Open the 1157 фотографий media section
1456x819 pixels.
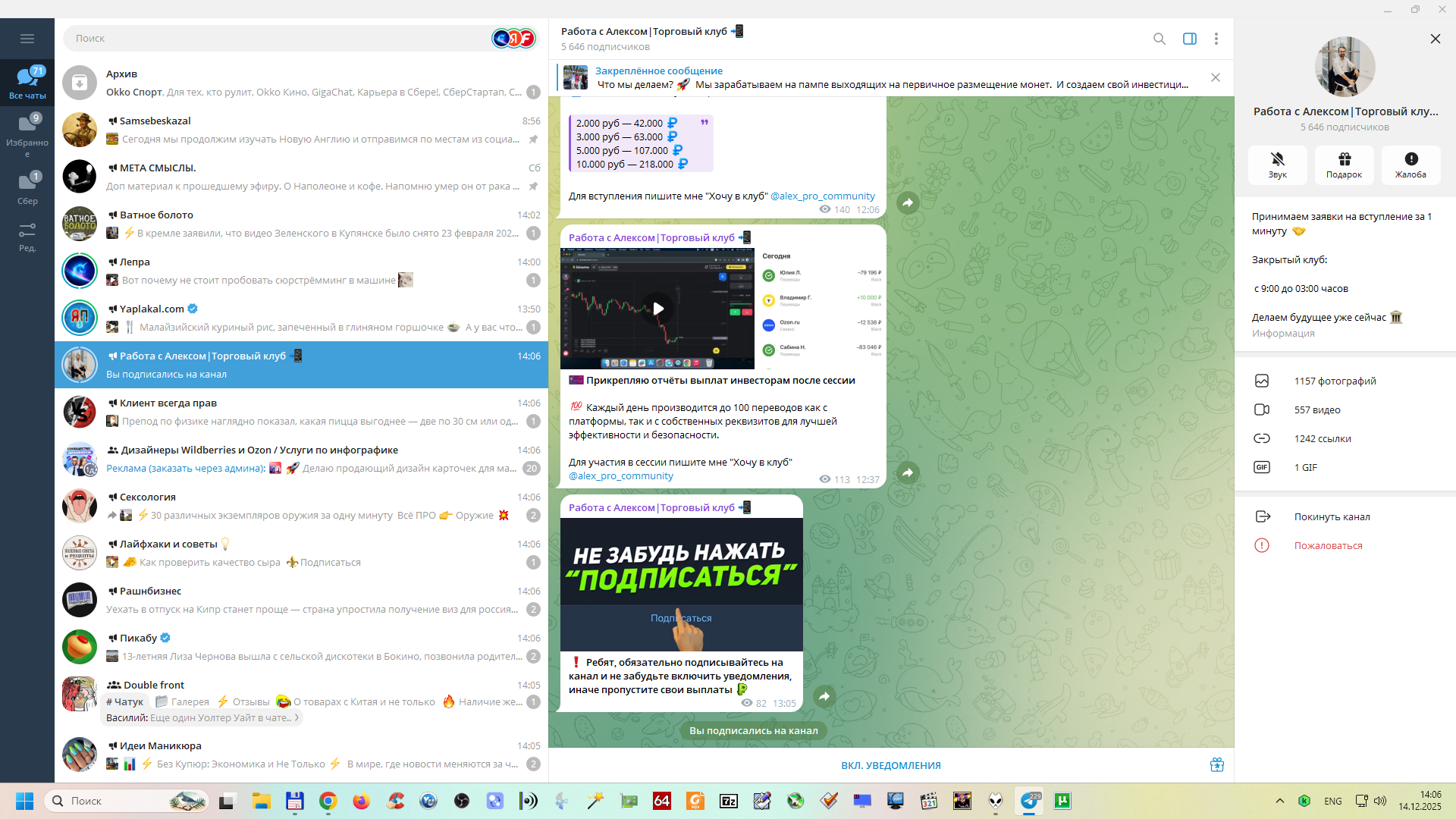[1335, 381]
